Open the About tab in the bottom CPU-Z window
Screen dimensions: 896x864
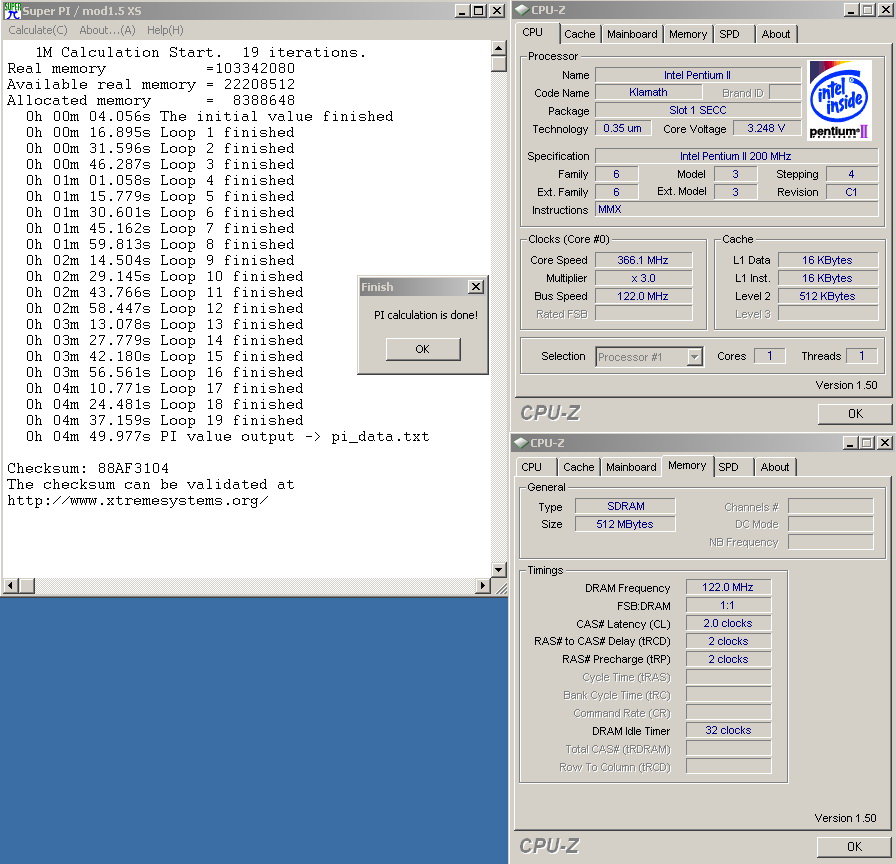(774, 467)
